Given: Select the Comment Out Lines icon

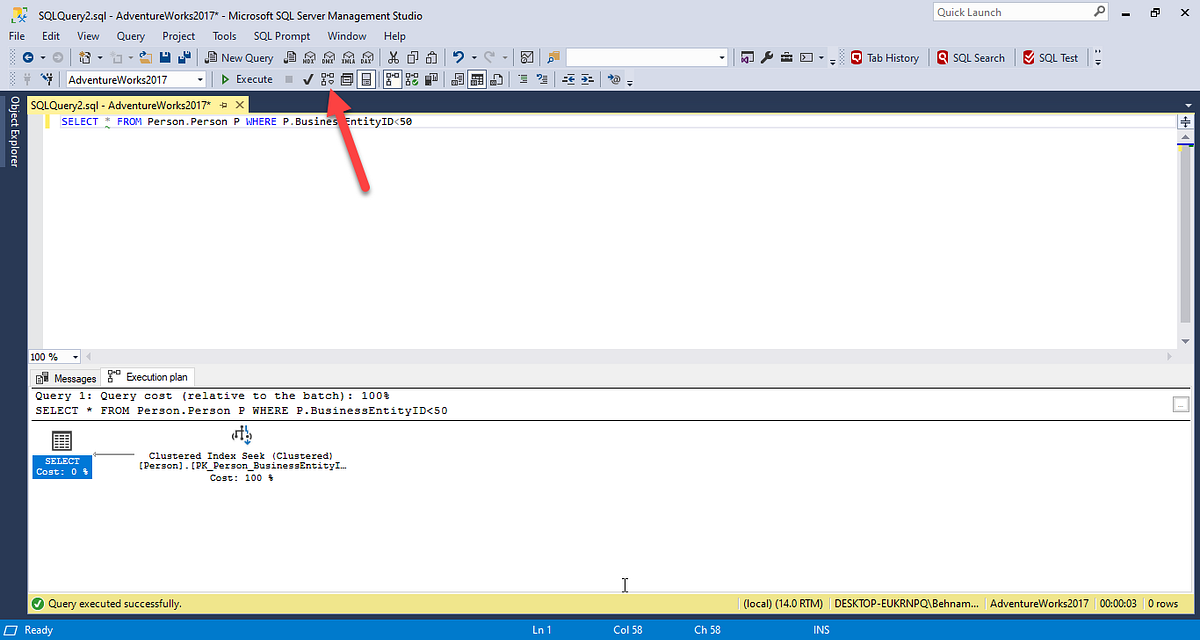Looking at the screenshot, I should (x=523, y=79).
